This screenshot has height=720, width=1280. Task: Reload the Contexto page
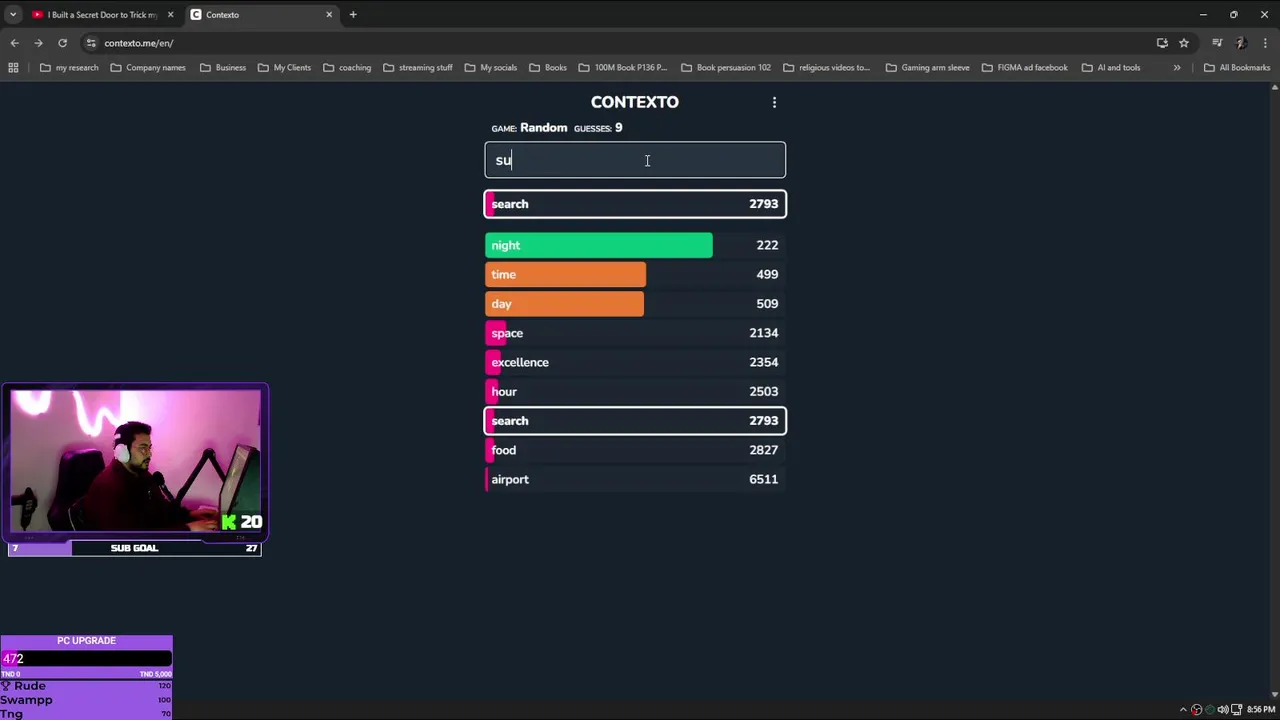tap(62, 43)
